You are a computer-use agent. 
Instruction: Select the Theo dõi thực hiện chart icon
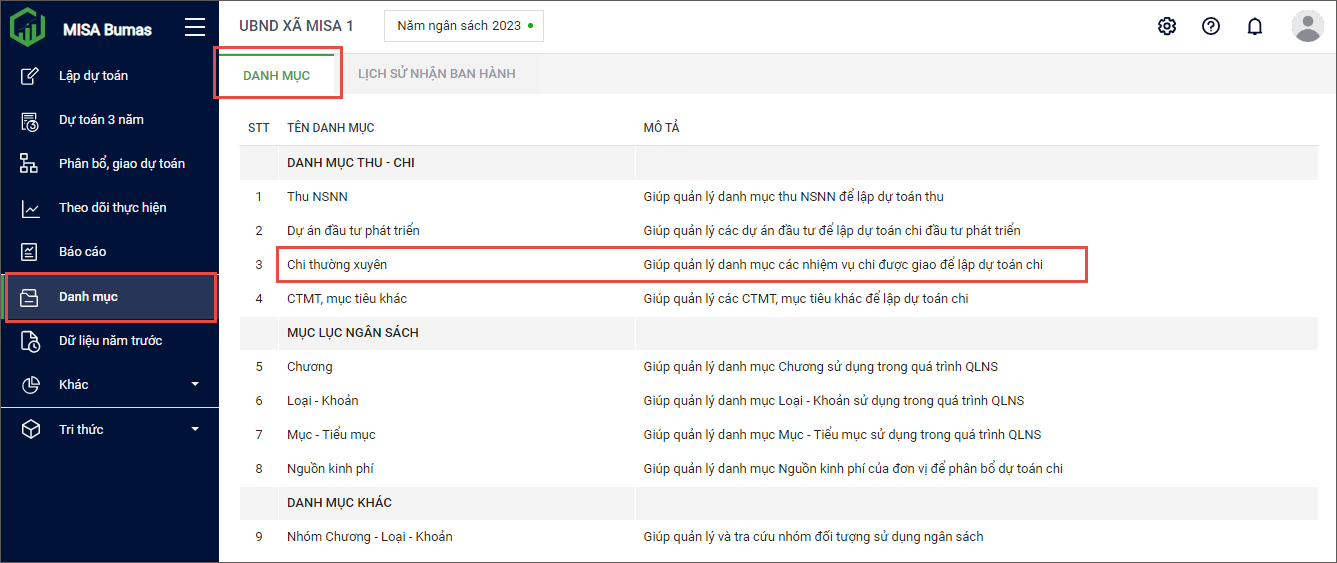coord(30,208)
